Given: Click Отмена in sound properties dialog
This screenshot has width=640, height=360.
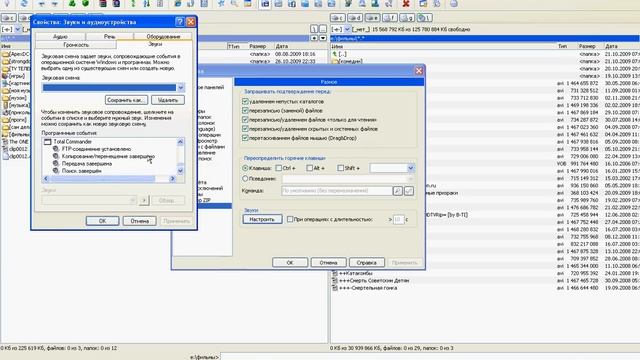Looking at the screenshot, I should (x=140, y=221).
